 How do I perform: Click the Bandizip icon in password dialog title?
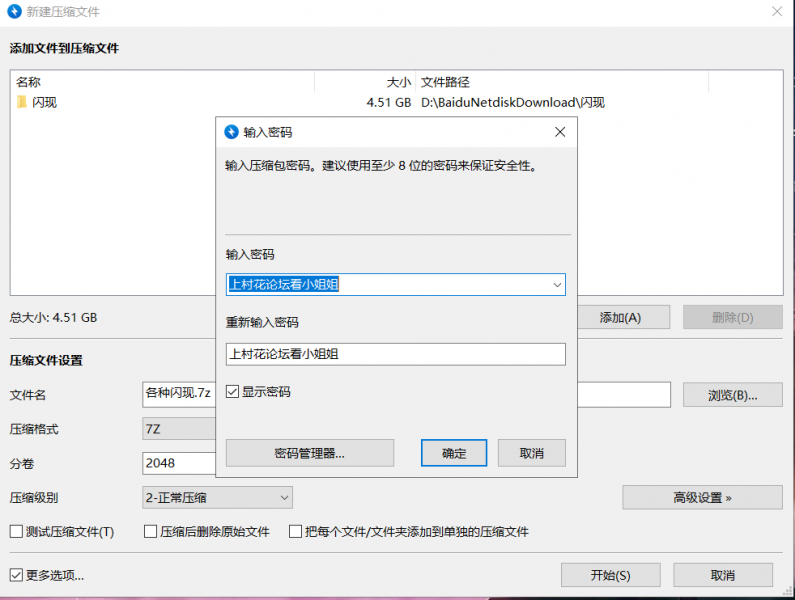pyautogui.click(x=232, y=132)
